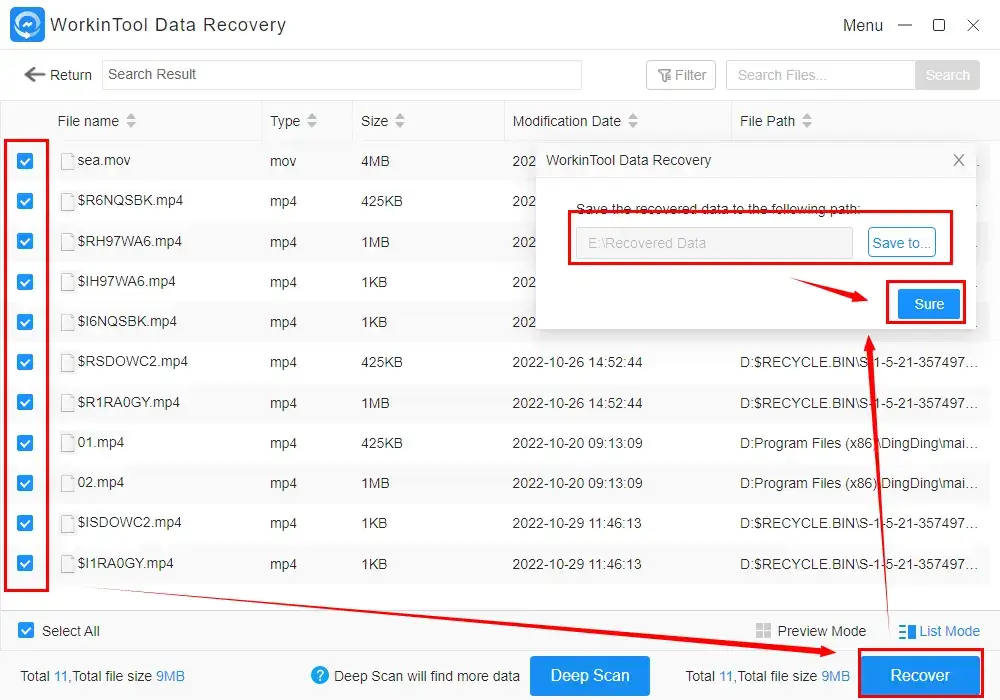Screen dimensions: 1000x700
Task: Click file icon of $R1RA0GY.mp4
Action: pos(67,402)
